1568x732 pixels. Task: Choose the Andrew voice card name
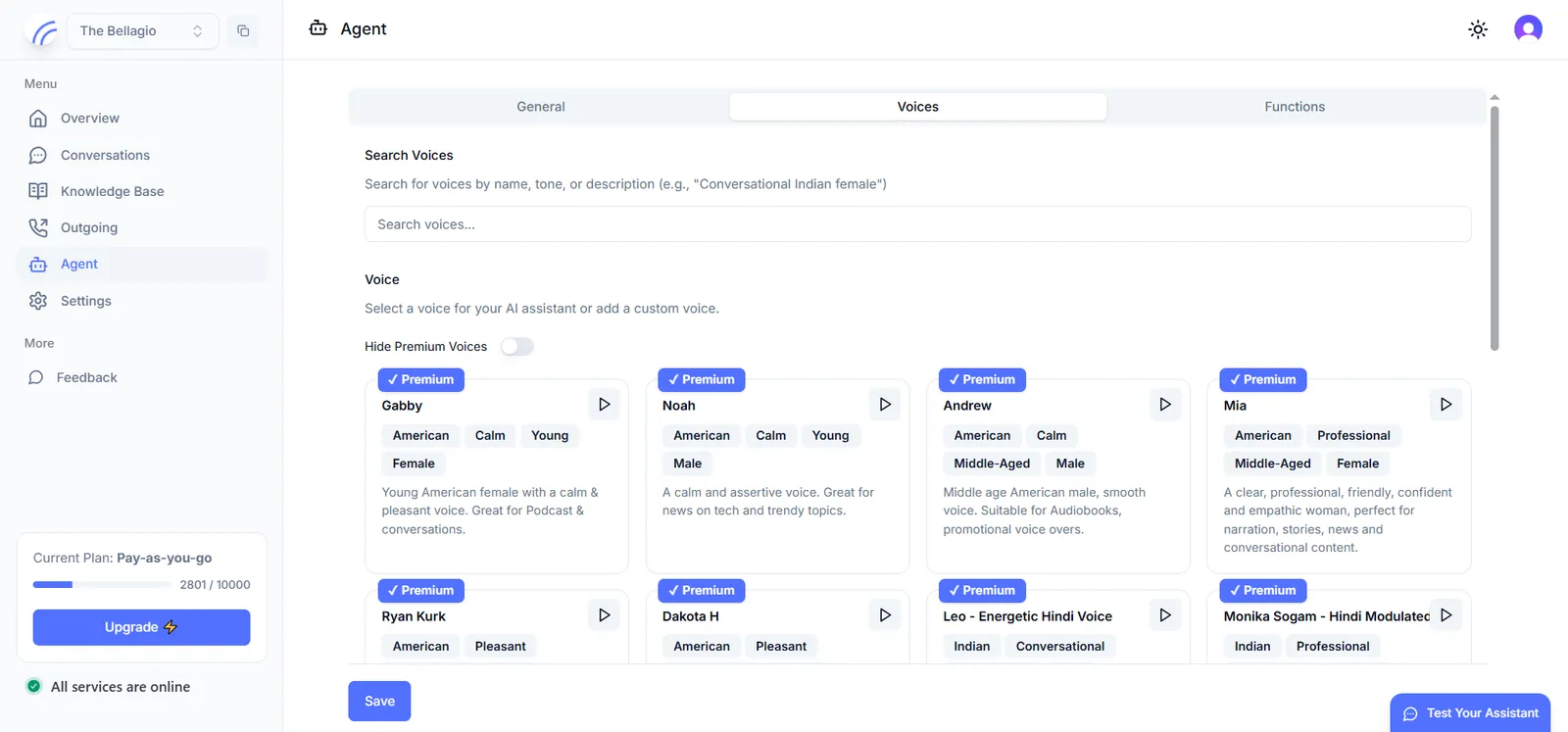[967, 406]
